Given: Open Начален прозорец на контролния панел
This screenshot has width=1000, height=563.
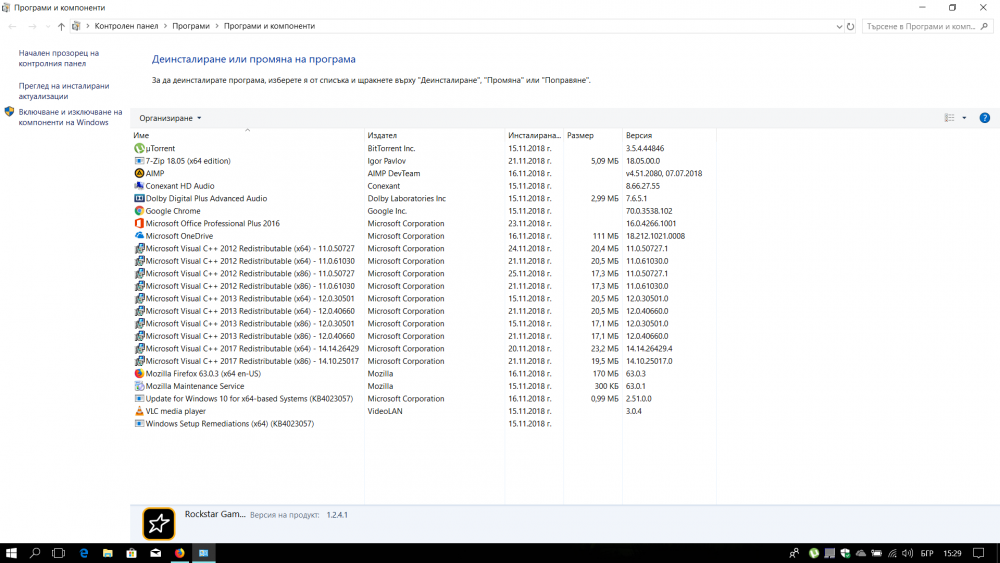Looking at the screenshot, I should [x=59, y=58].
